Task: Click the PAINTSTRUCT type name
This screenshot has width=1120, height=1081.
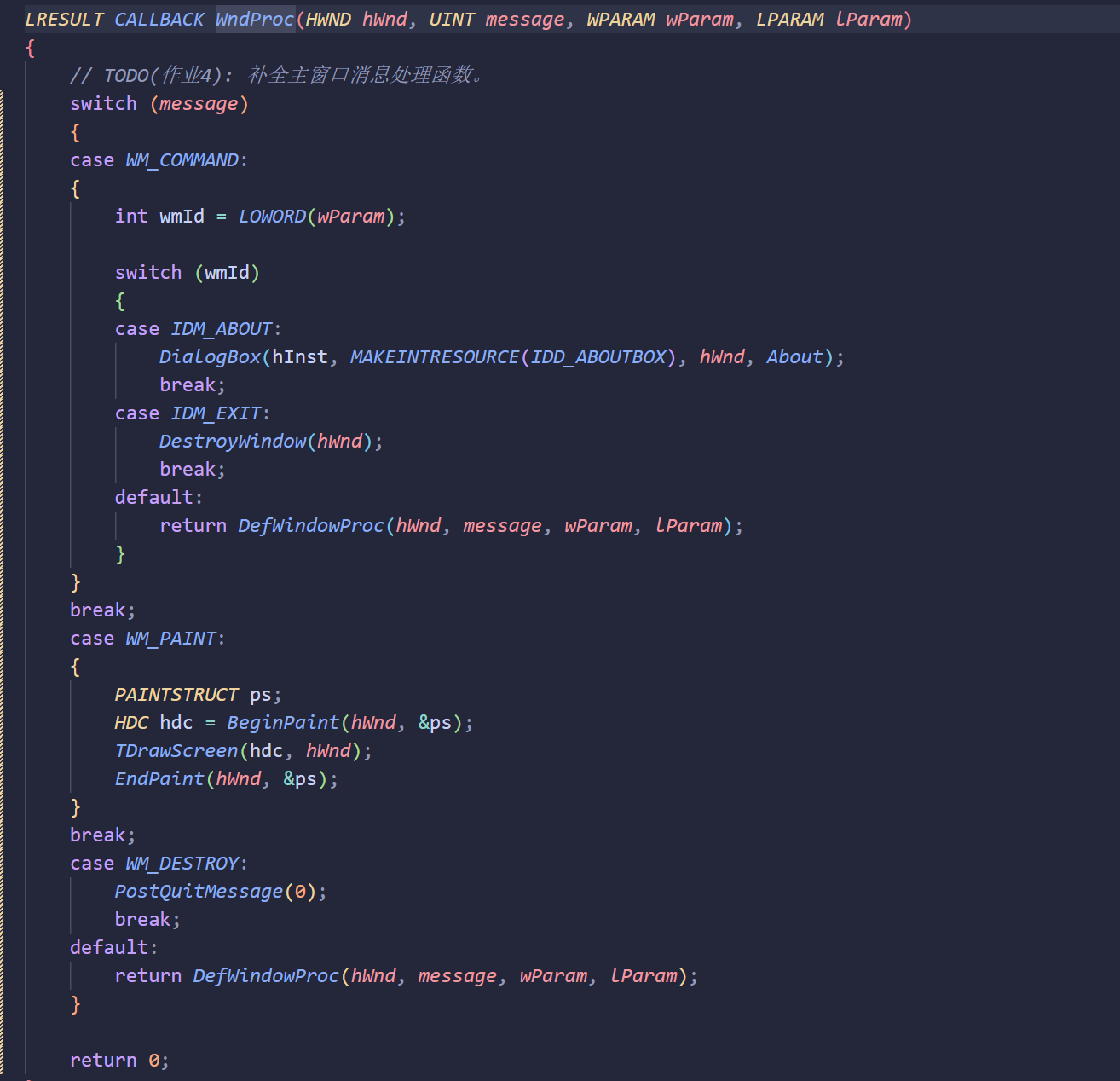Action: 176,695
